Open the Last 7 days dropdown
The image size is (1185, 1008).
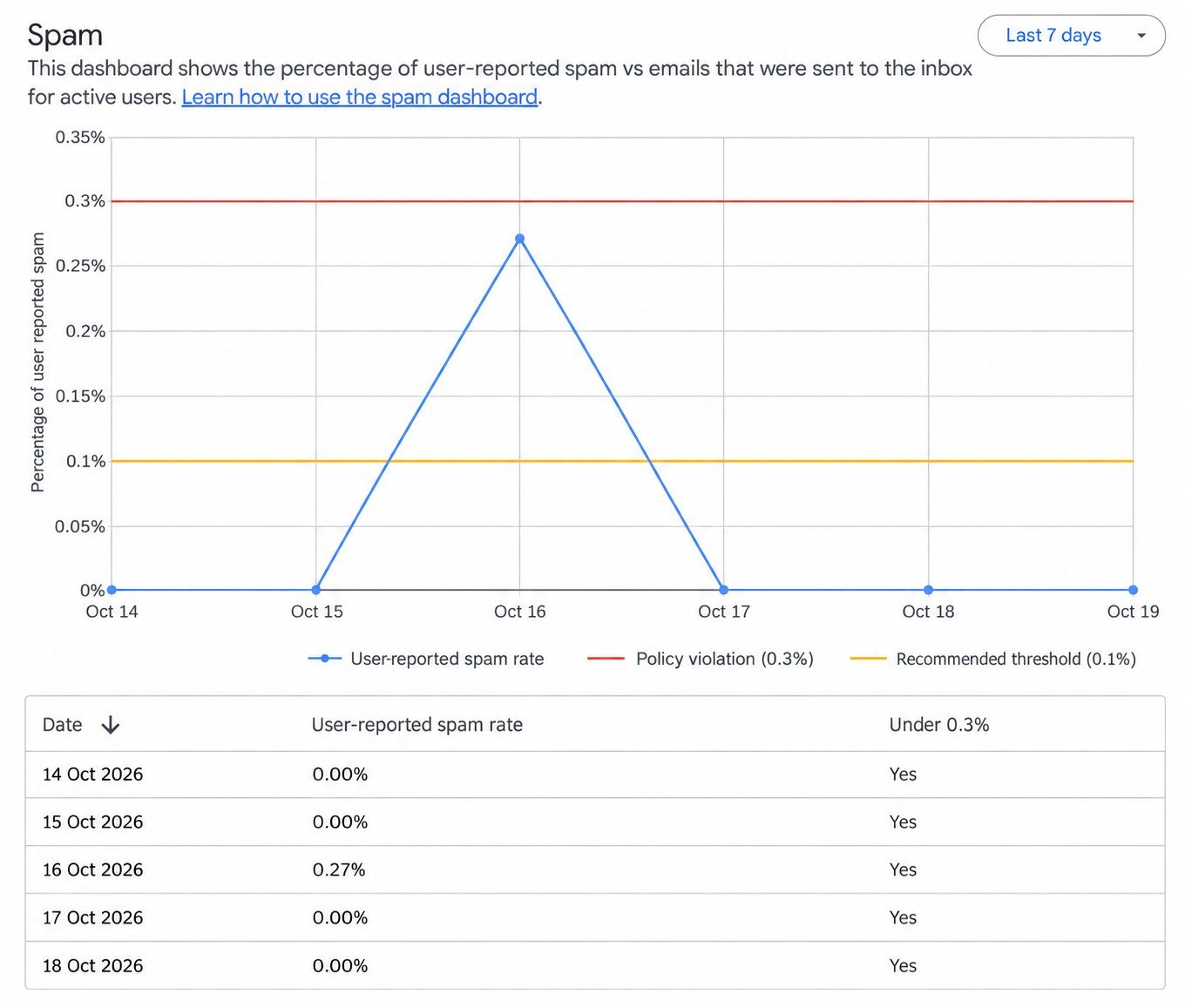pos(1071,36)
